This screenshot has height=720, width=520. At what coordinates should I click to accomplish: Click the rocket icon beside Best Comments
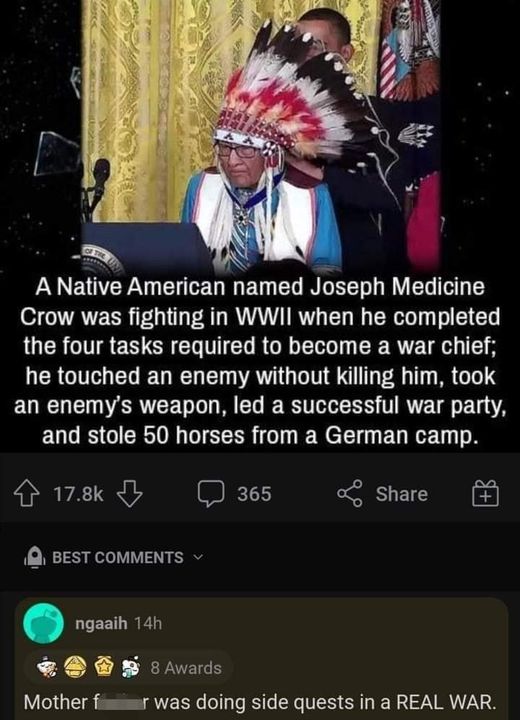(35, 558)
